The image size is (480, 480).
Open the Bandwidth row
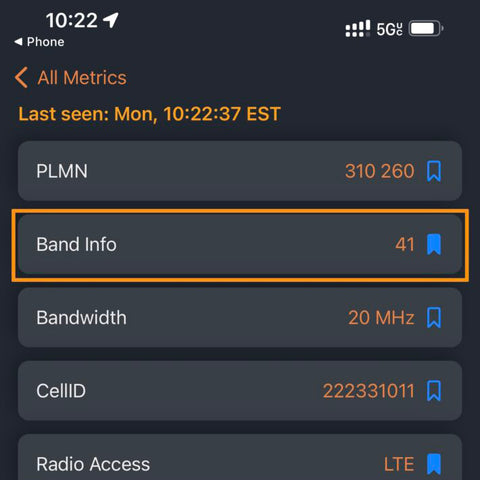pyautogui.click(x=240, y=318)
